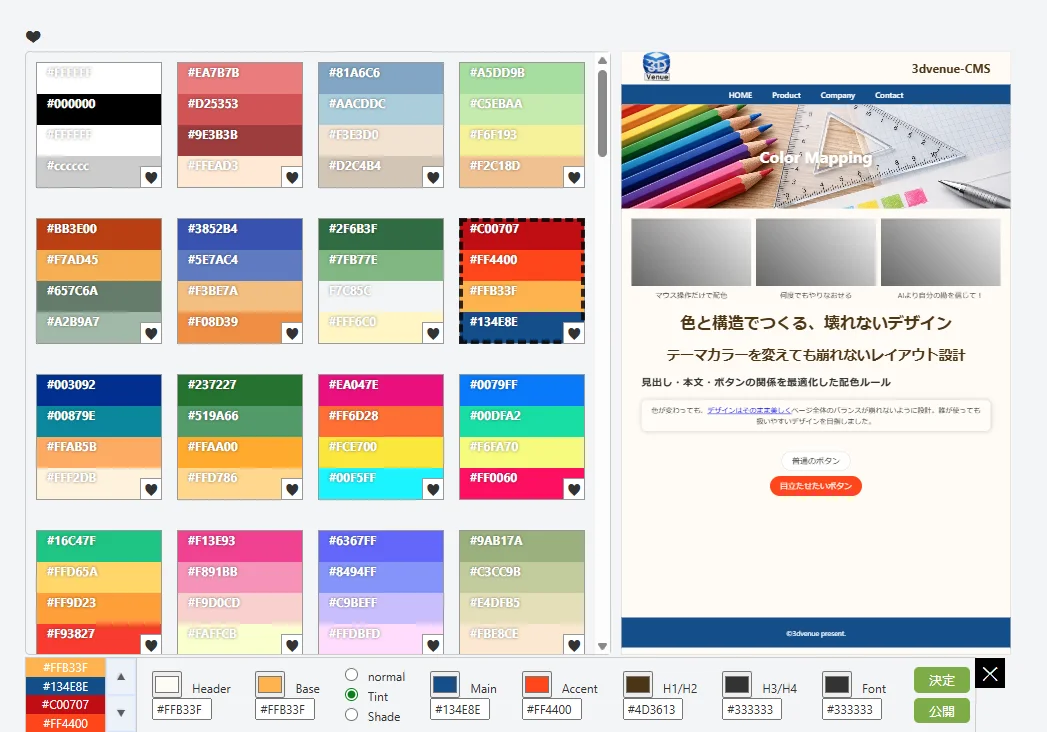Open Contact in the preview navigation
This screenshot has width=1047, height=732.
point(889,95)
